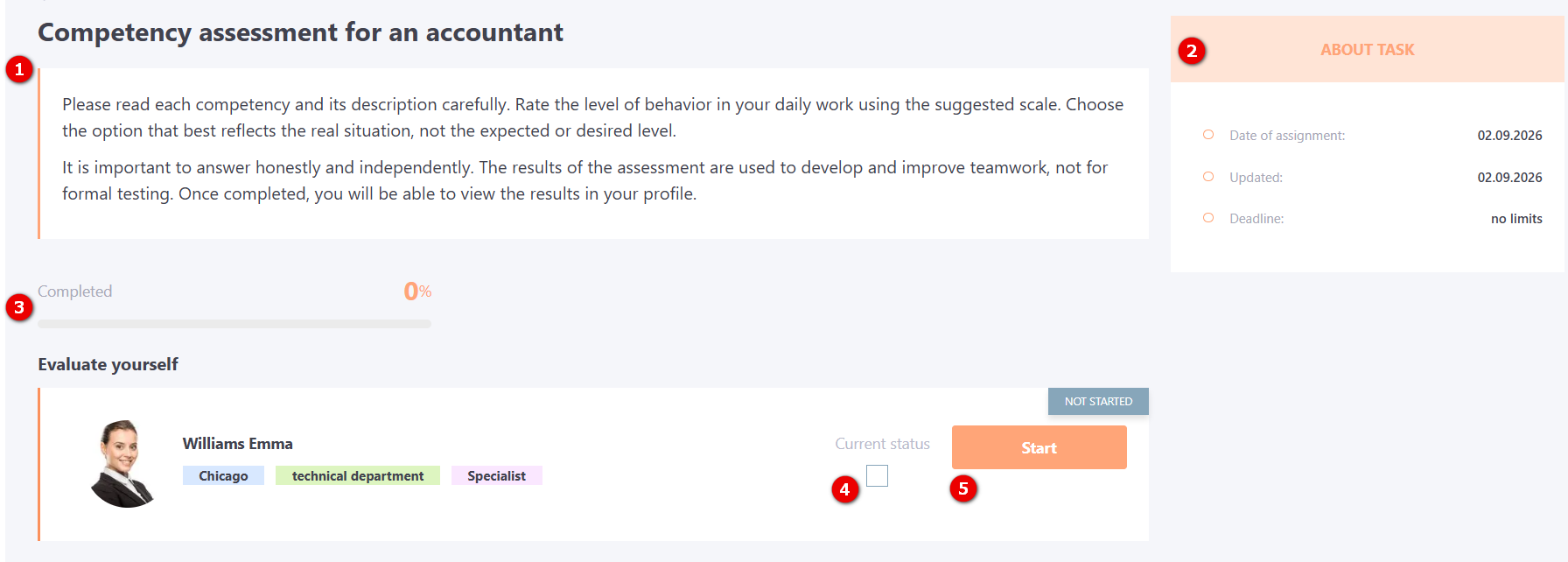Click the red annotation marker numbered 5
Screen dimensions: 1568x562
tap(963, 488)
